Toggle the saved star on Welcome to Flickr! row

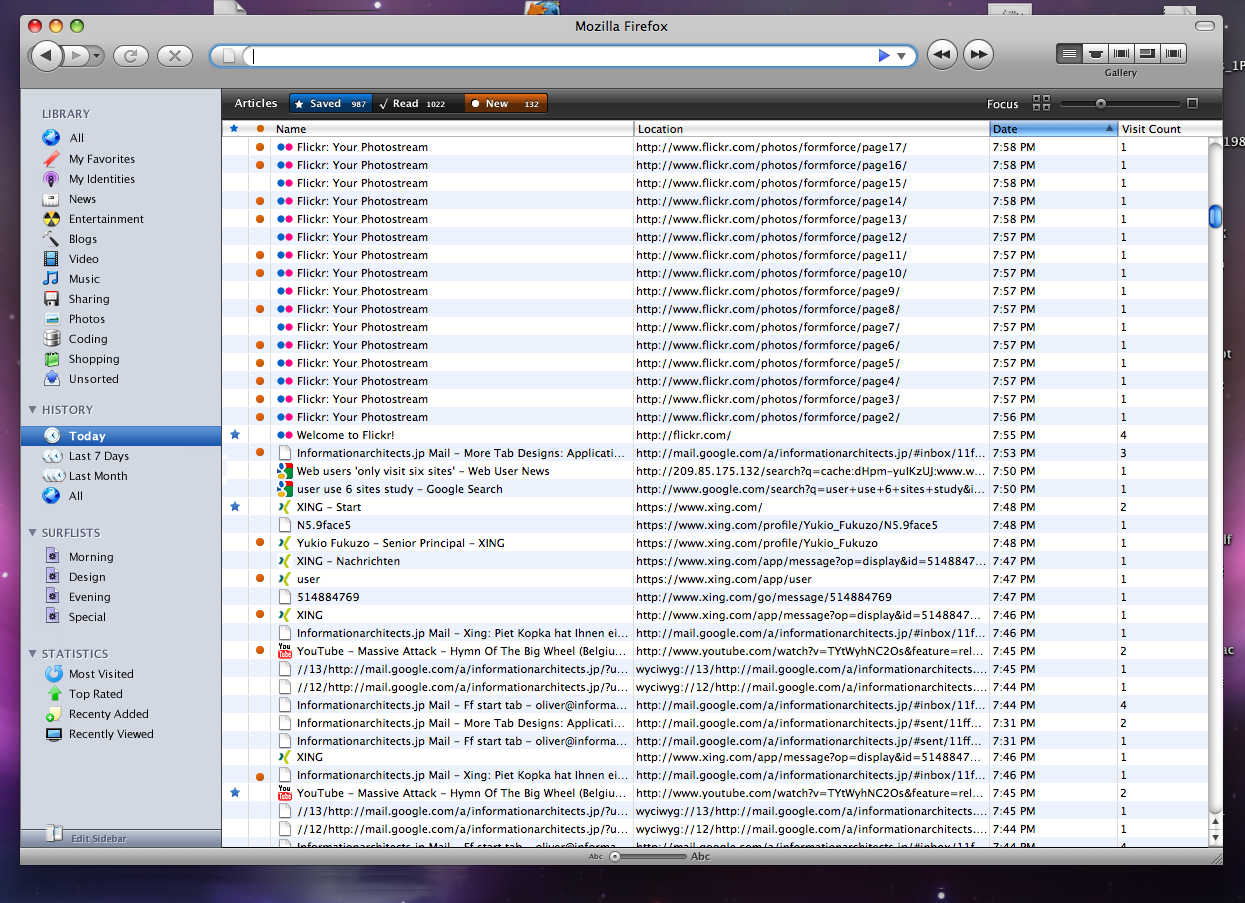click(235, 435)
